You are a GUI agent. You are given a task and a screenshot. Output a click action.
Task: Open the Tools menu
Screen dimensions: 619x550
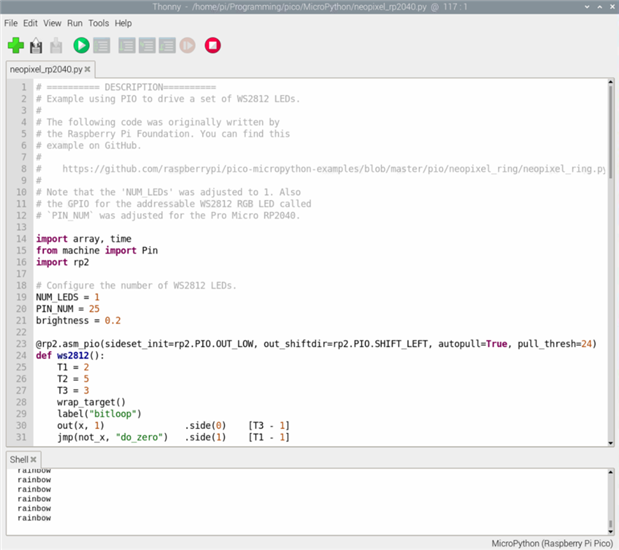(x=98, y=22)
